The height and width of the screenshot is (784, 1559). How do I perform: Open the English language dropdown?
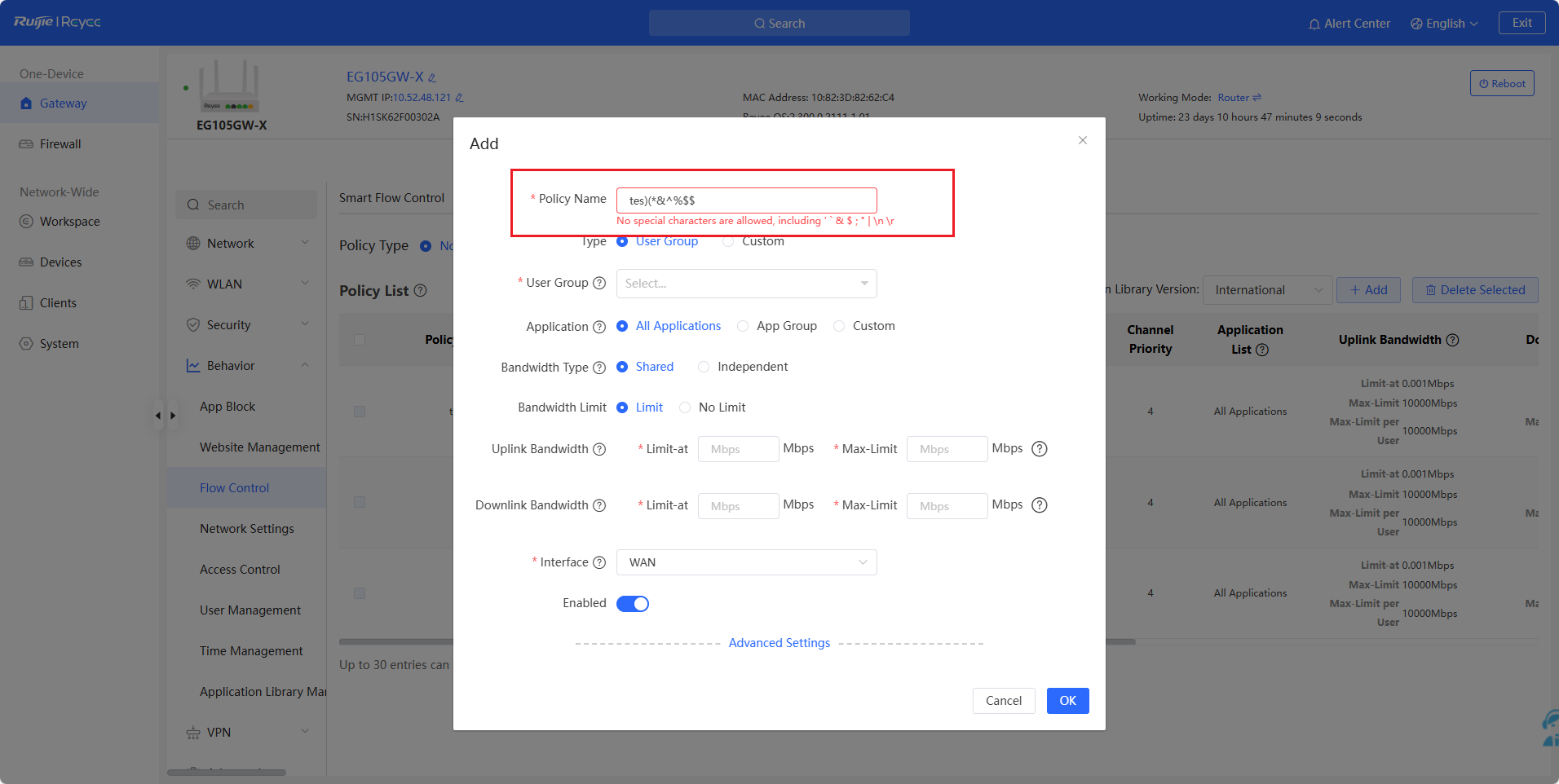click(1445, 24)
